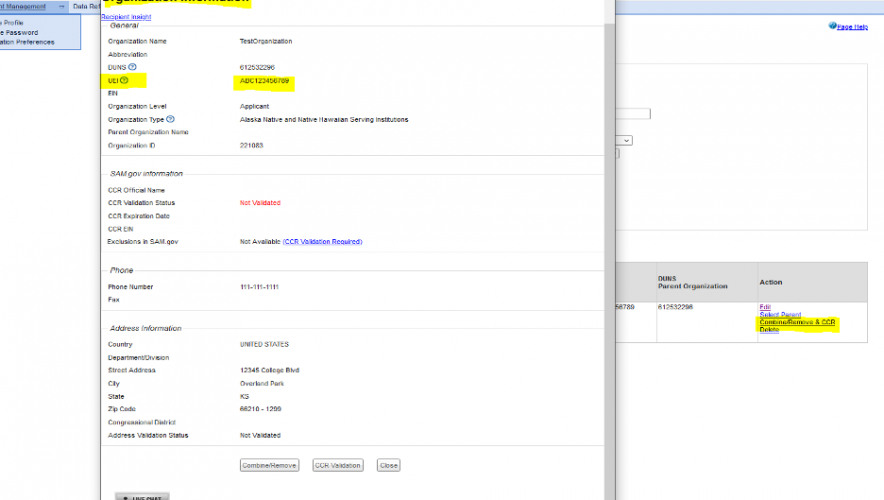Expand the dropdown in the background search form
The width and height of the screenshot is (884, 500).
pos(626,140)
